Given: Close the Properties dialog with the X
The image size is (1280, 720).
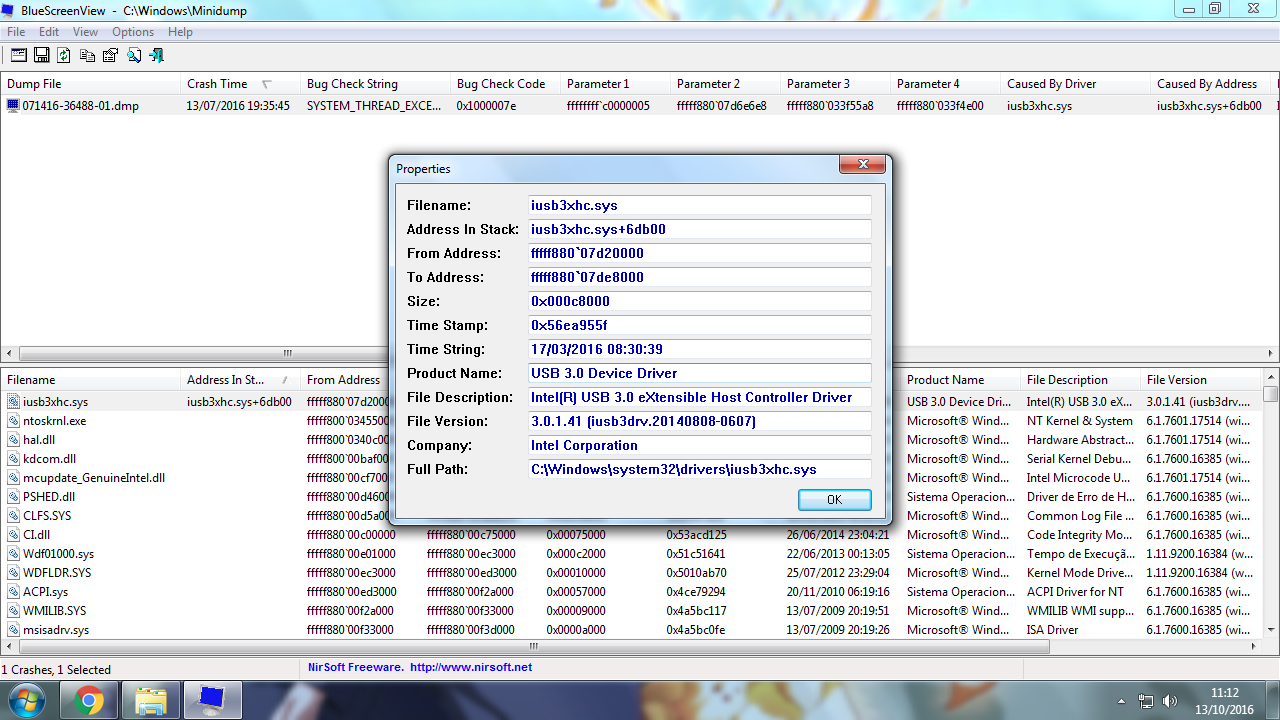Looking at the screenshot, I should (x=861, y=166).
